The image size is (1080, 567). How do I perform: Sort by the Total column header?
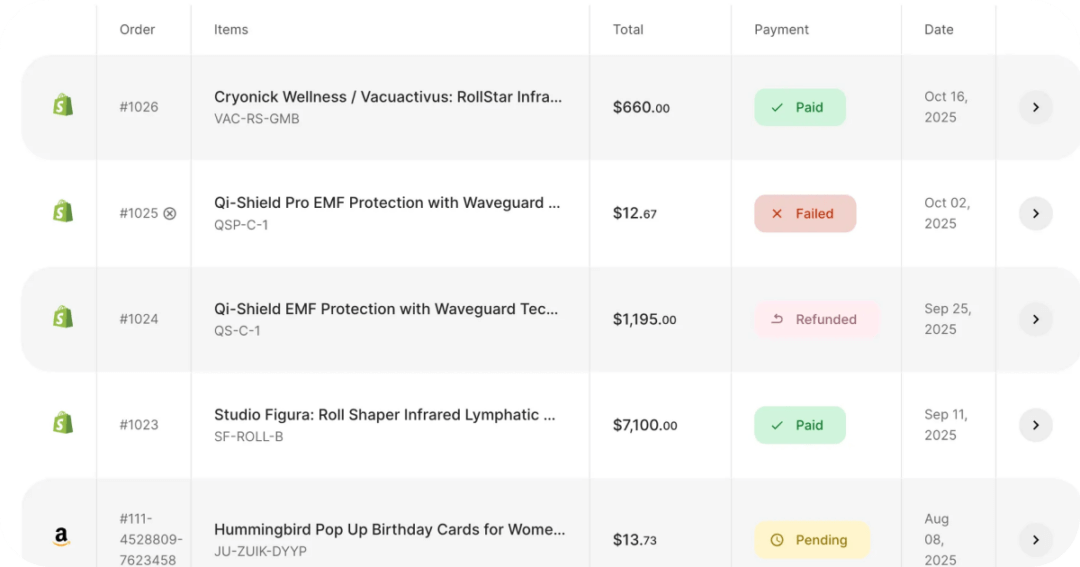(628, 29)
